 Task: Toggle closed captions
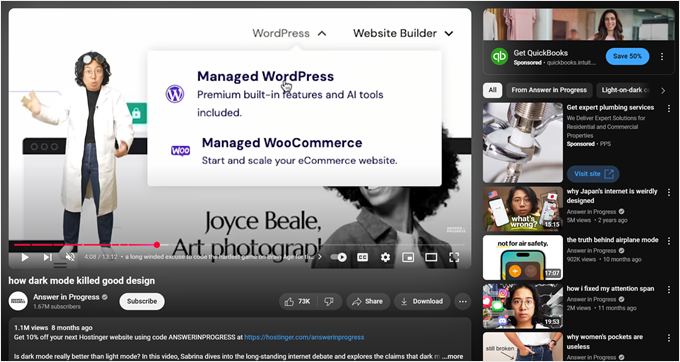coord(362,258)
